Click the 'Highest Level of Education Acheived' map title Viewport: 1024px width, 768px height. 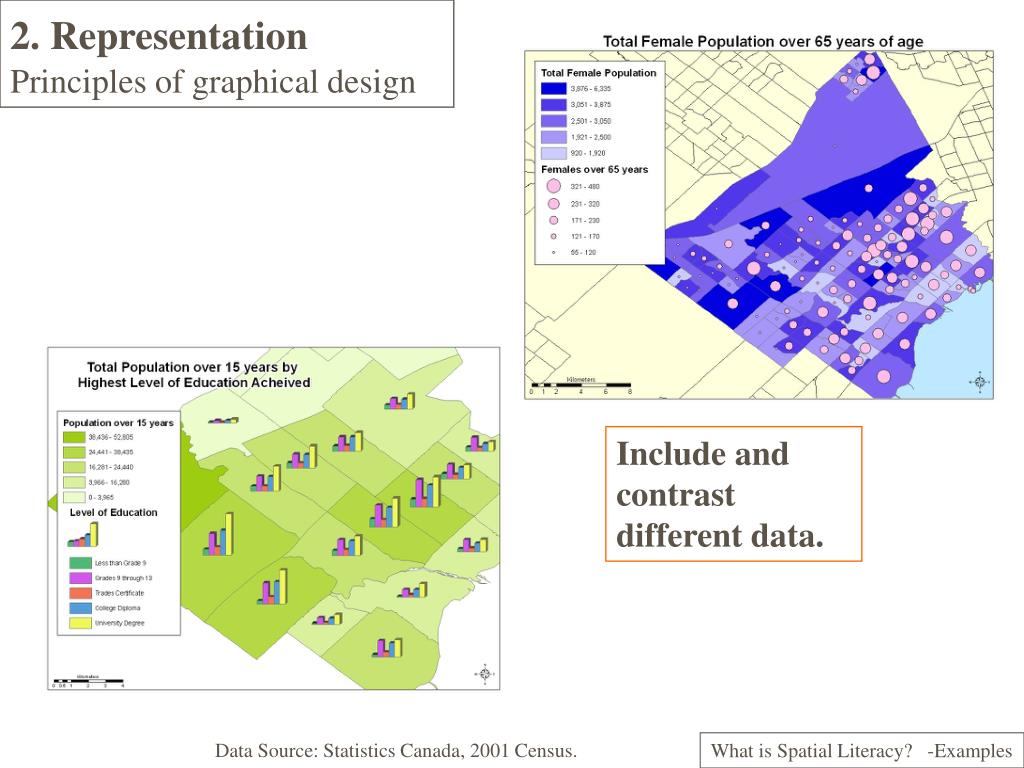tap(193, 383)
